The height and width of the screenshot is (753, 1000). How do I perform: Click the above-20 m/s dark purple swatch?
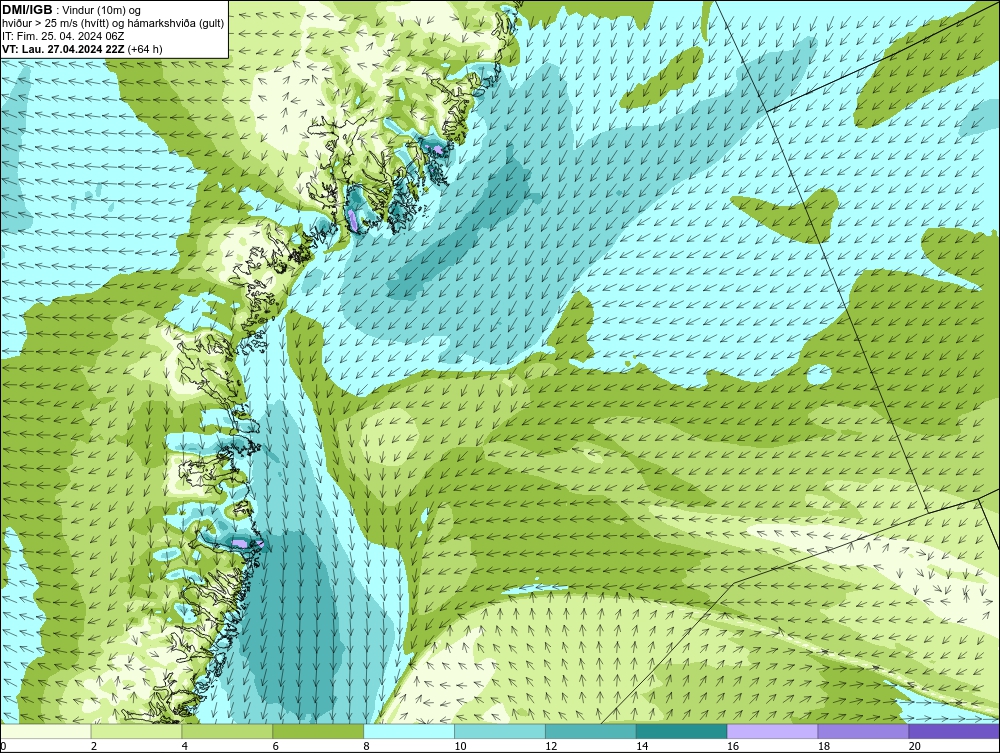coord(954,731)
